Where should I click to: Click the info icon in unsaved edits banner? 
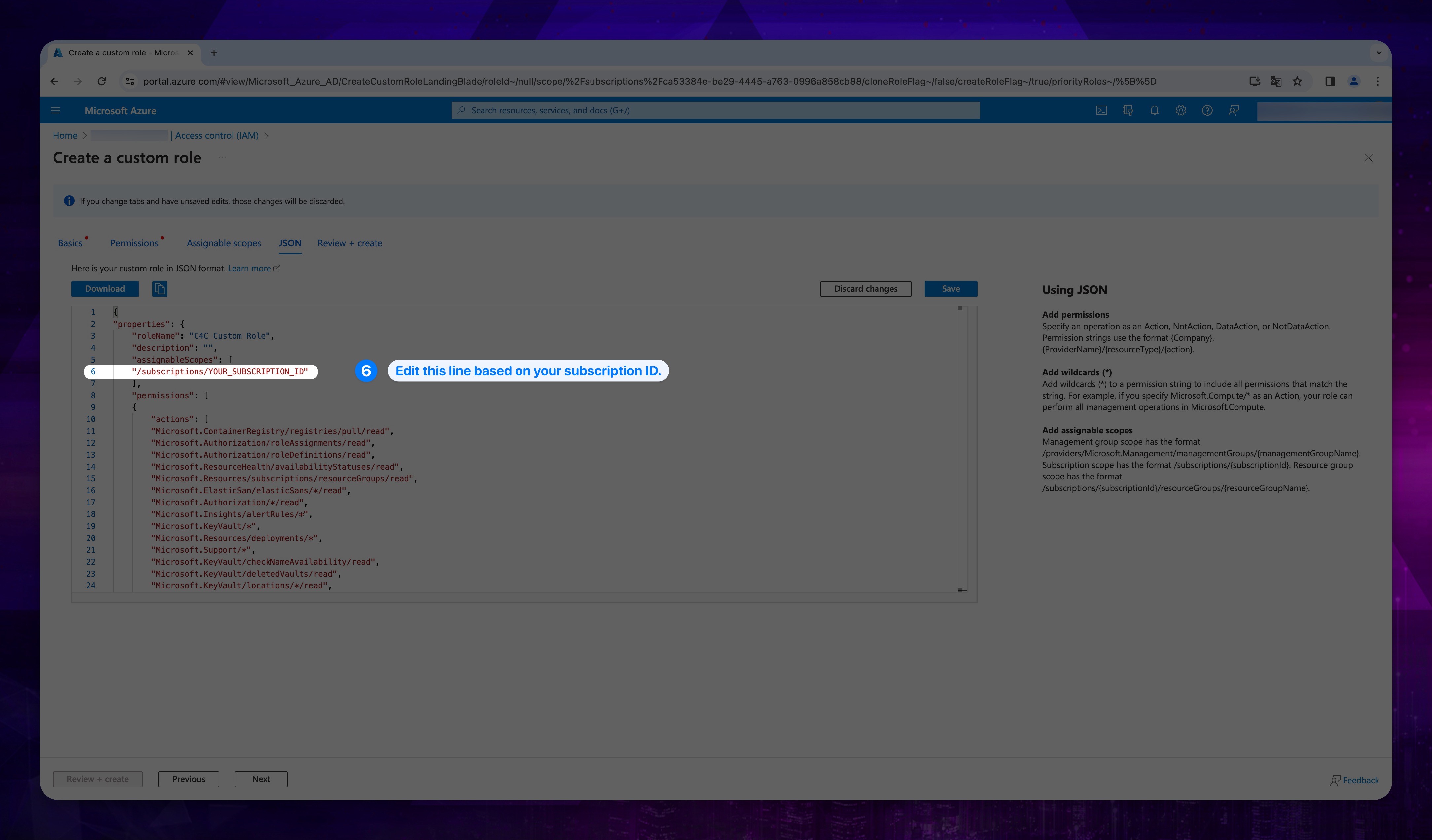click(69, 201)
